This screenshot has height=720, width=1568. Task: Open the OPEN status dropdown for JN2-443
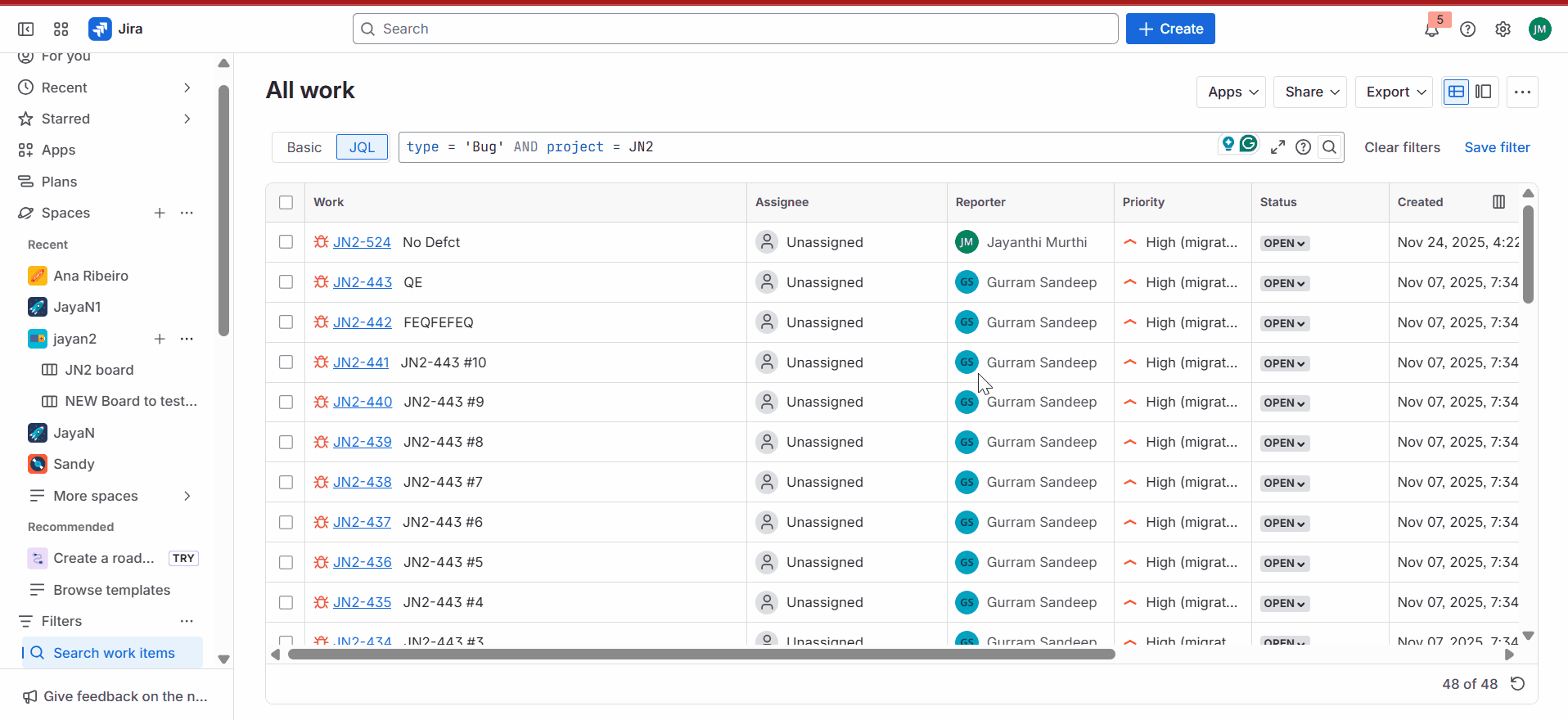pos(1284,283)
